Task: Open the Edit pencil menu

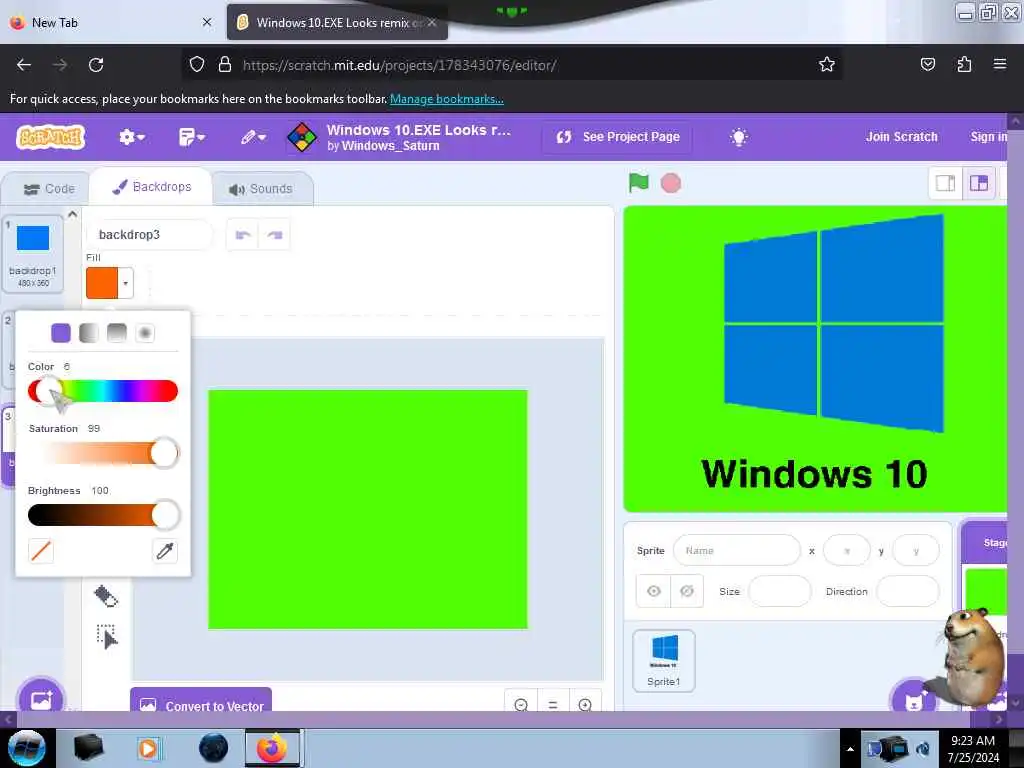Action: point(252,137)
